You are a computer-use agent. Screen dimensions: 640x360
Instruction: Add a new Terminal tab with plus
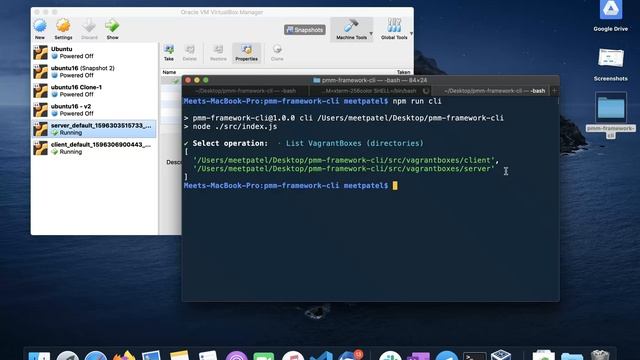pos(554,91)
